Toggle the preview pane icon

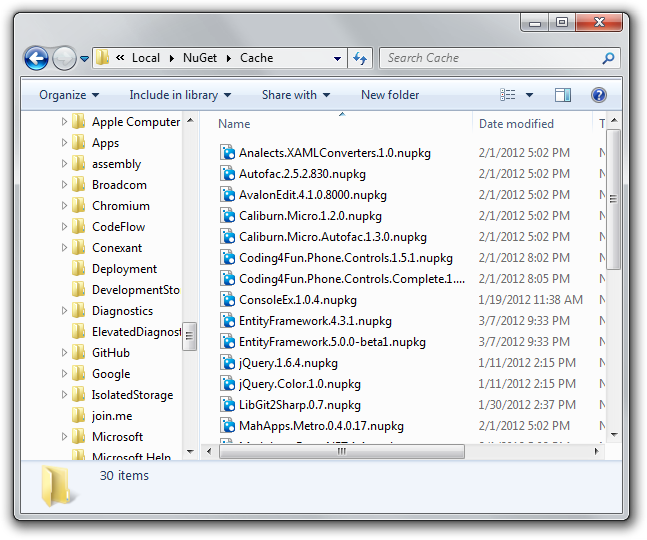(563, 95)
